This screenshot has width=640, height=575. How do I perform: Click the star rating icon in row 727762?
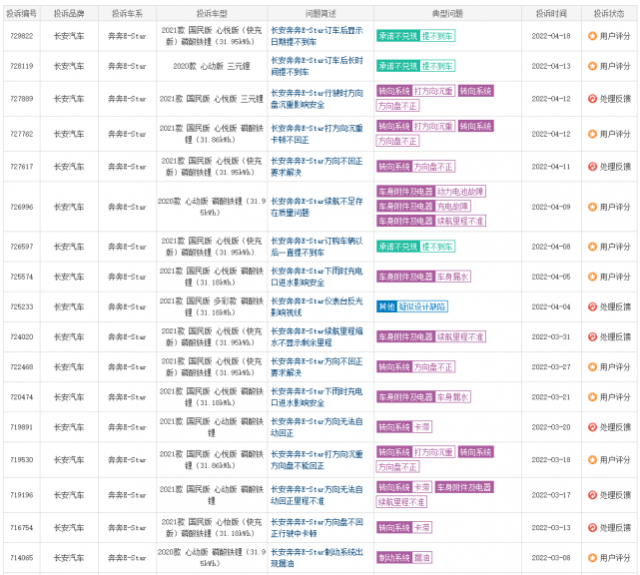(592, 134)
